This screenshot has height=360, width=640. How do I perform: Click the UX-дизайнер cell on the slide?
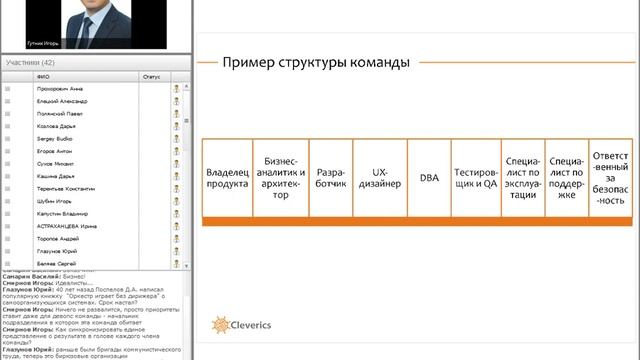click(x=380, y=178)
